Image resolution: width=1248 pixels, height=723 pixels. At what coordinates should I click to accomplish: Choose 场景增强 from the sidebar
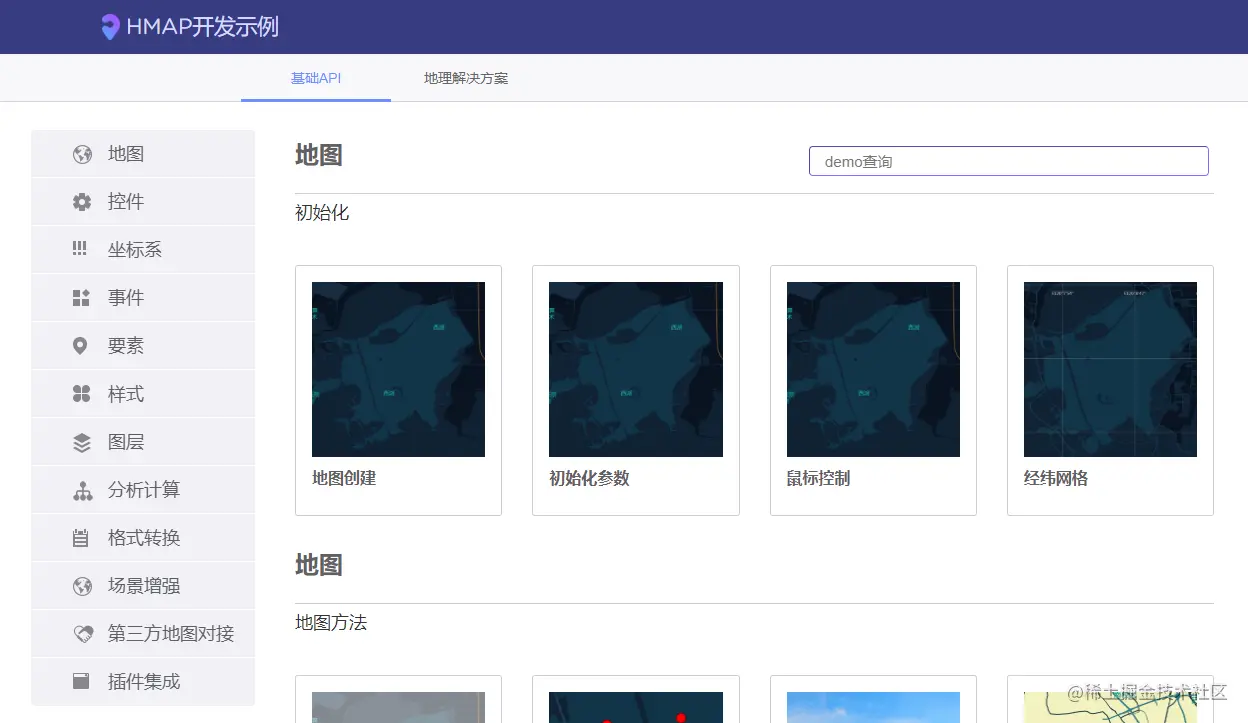click(143, 586)
